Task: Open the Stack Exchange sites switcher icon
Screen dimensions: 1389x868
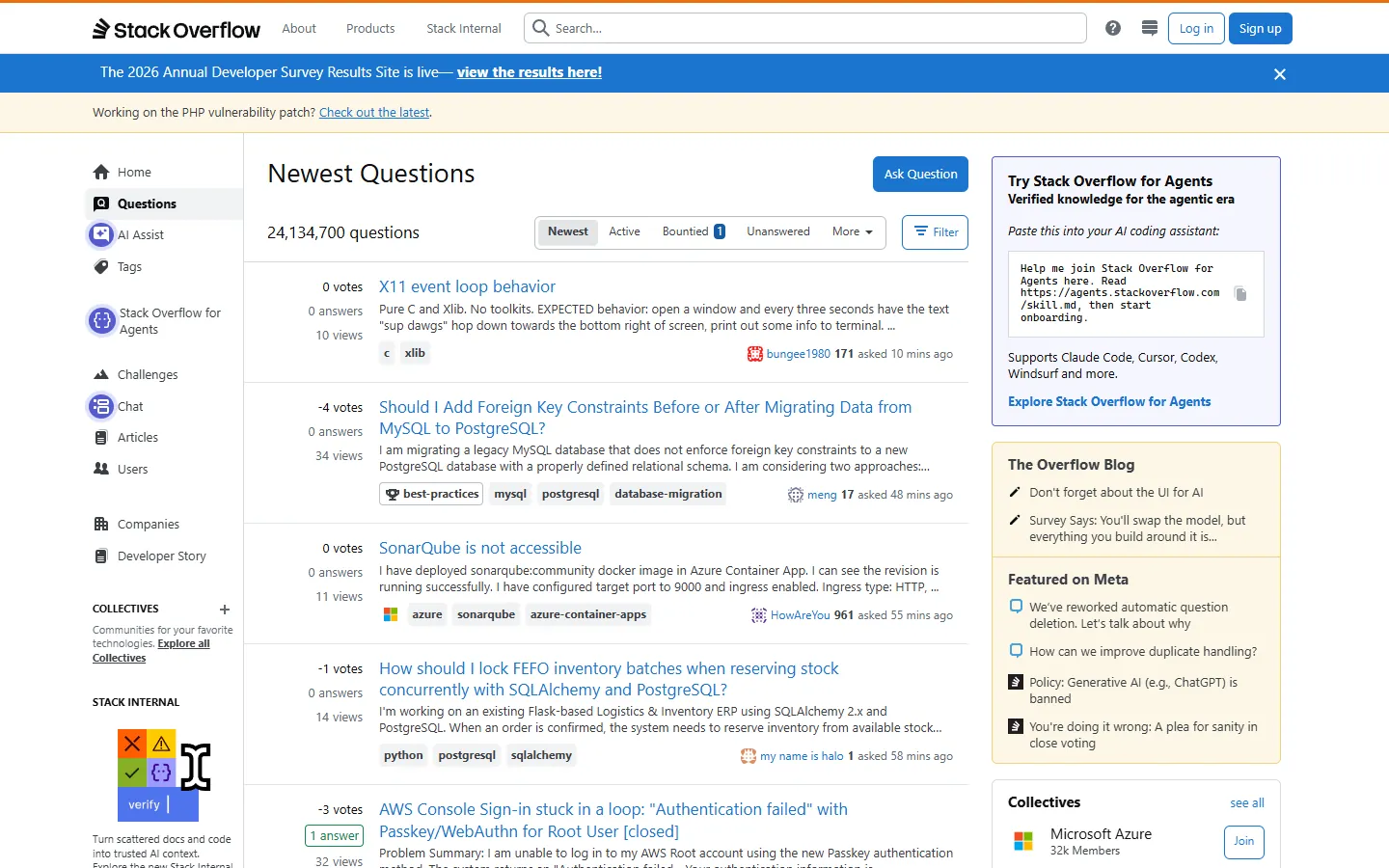Action: pos(1150,28)
